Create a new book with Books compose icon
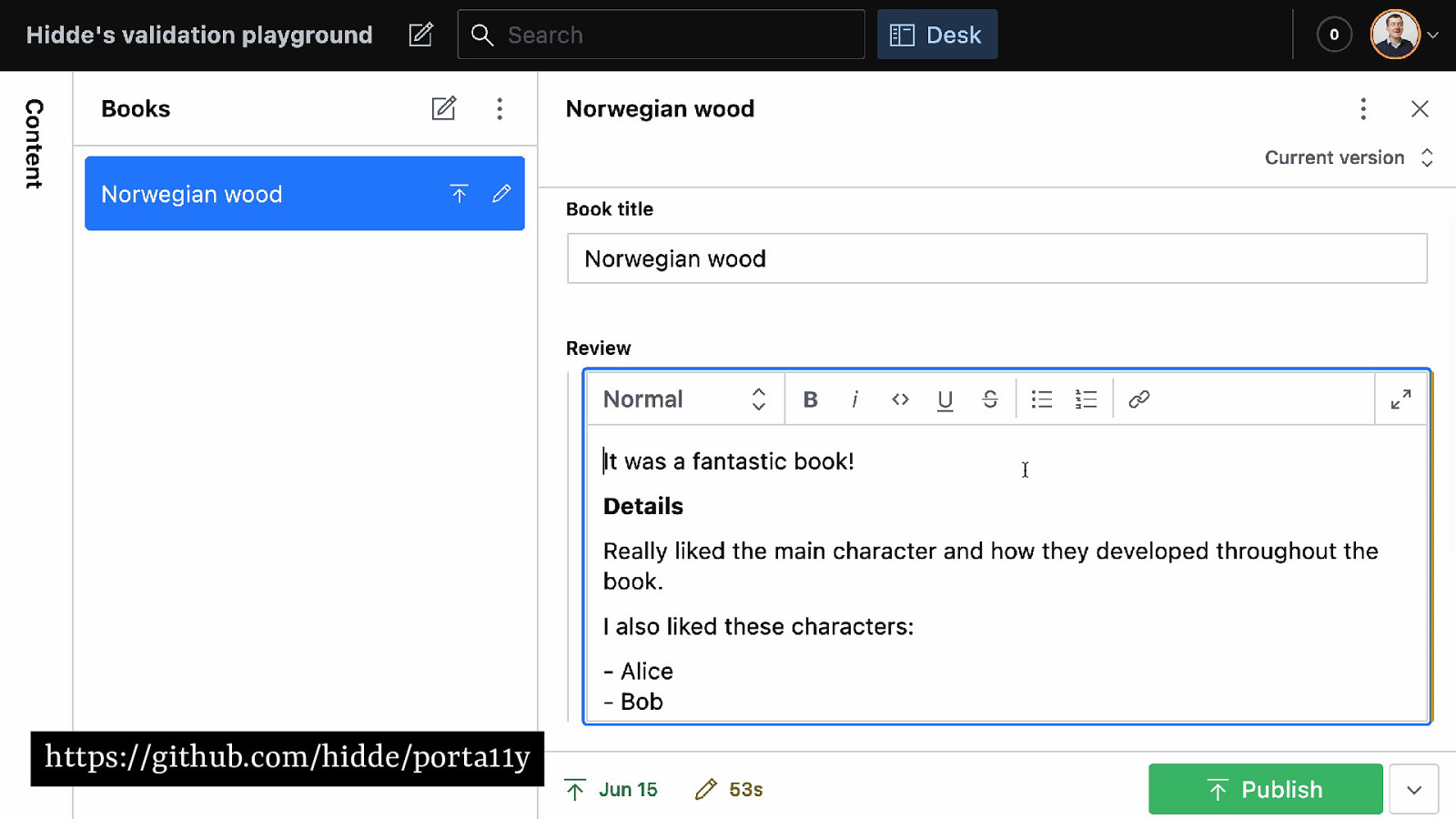 (x=444, y=108)
